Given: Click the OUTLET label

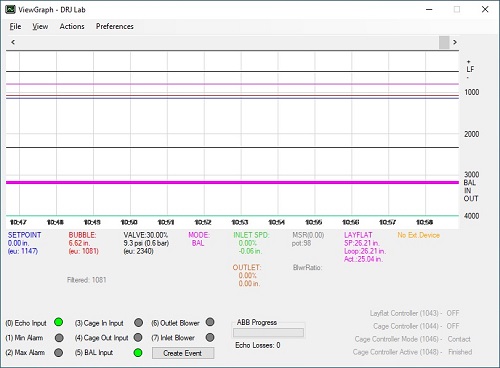Looking at the screenshot, I should (247, 267).
